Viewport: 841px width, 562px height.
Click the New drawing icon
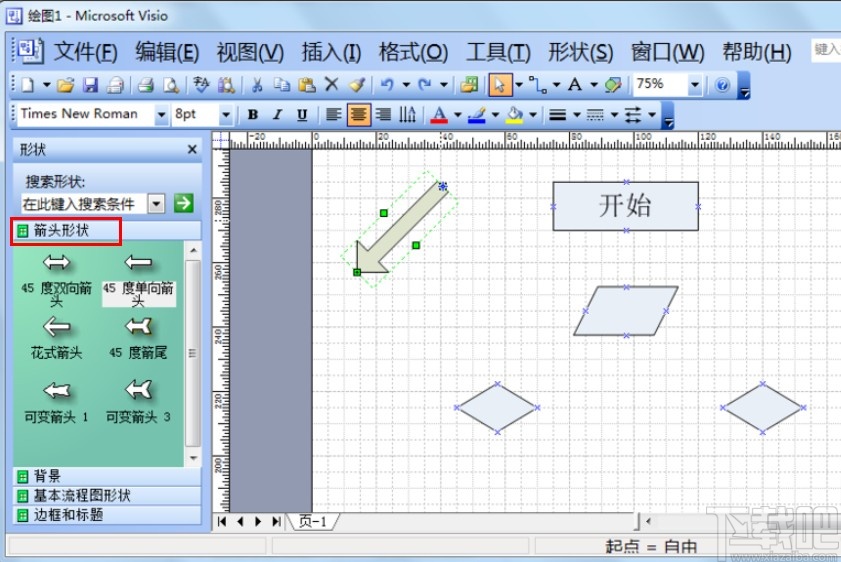pos(28,85)
